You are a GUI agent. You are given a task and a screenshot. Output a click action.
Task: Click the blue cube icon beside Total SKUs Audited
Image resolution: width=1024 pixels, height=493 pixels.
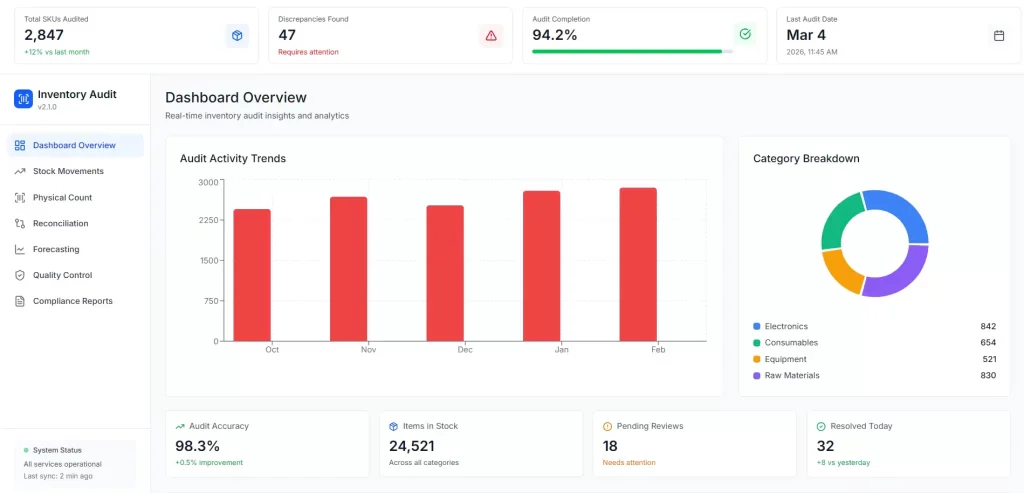click(237, 36)
